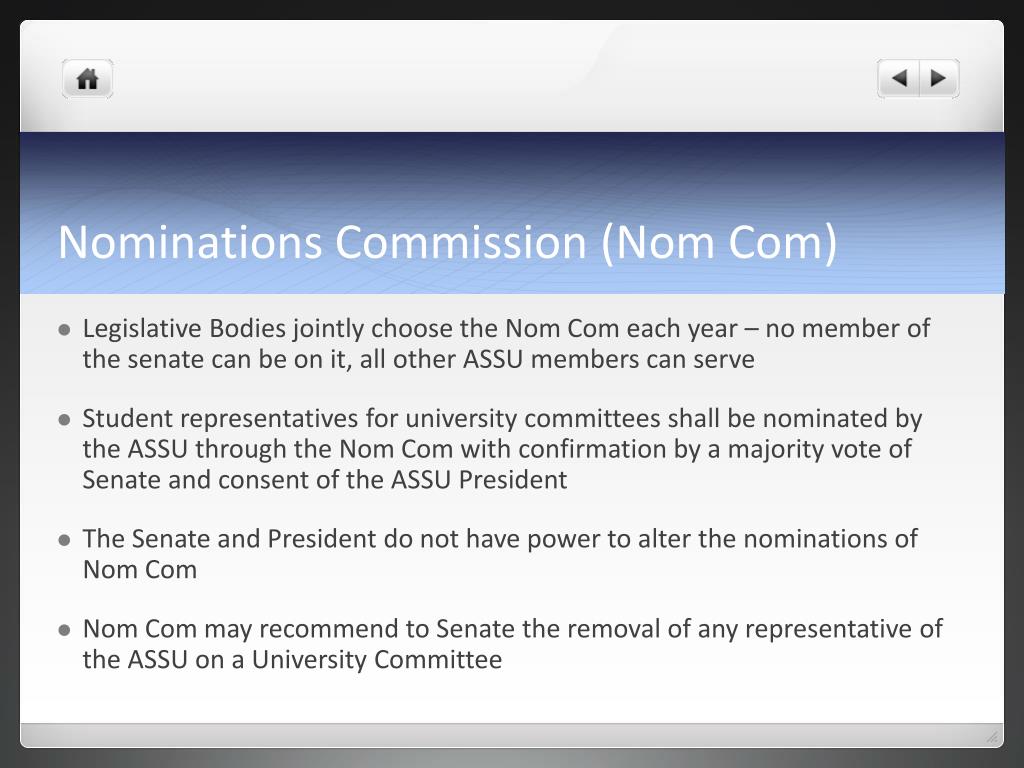This screenshot has height=768, width=1024.
Task: Select the bullet dot before Nom Com may recommend
Action: pos(64,630)
